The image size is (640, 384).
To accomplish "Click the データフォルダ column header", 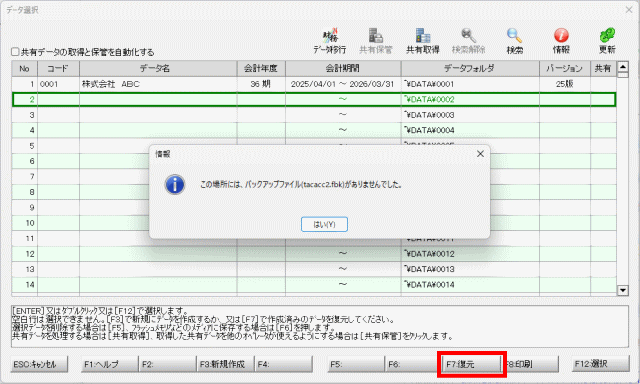I will (470, 69).
